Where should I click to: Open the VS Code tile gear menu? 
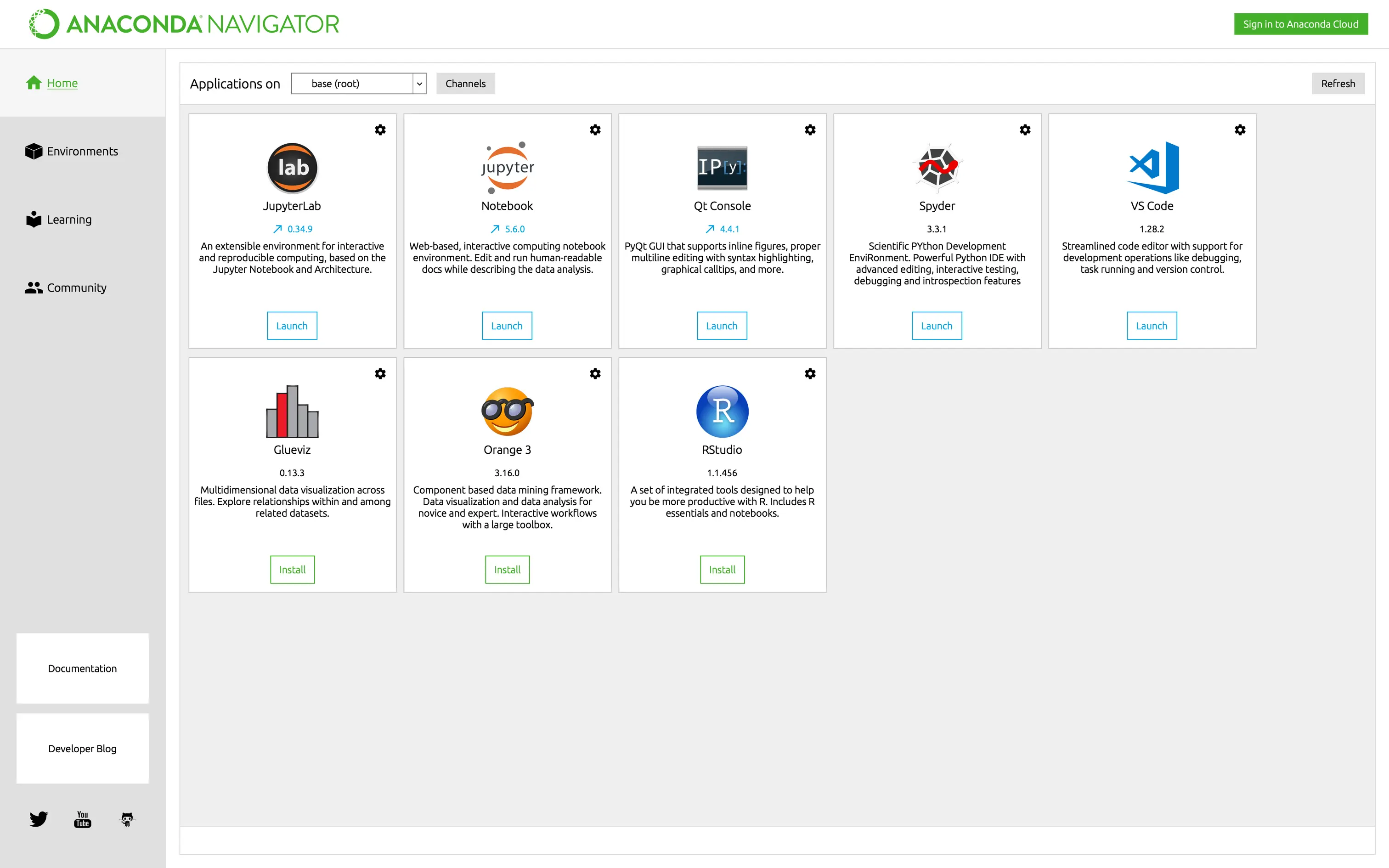pos(1240,130)
